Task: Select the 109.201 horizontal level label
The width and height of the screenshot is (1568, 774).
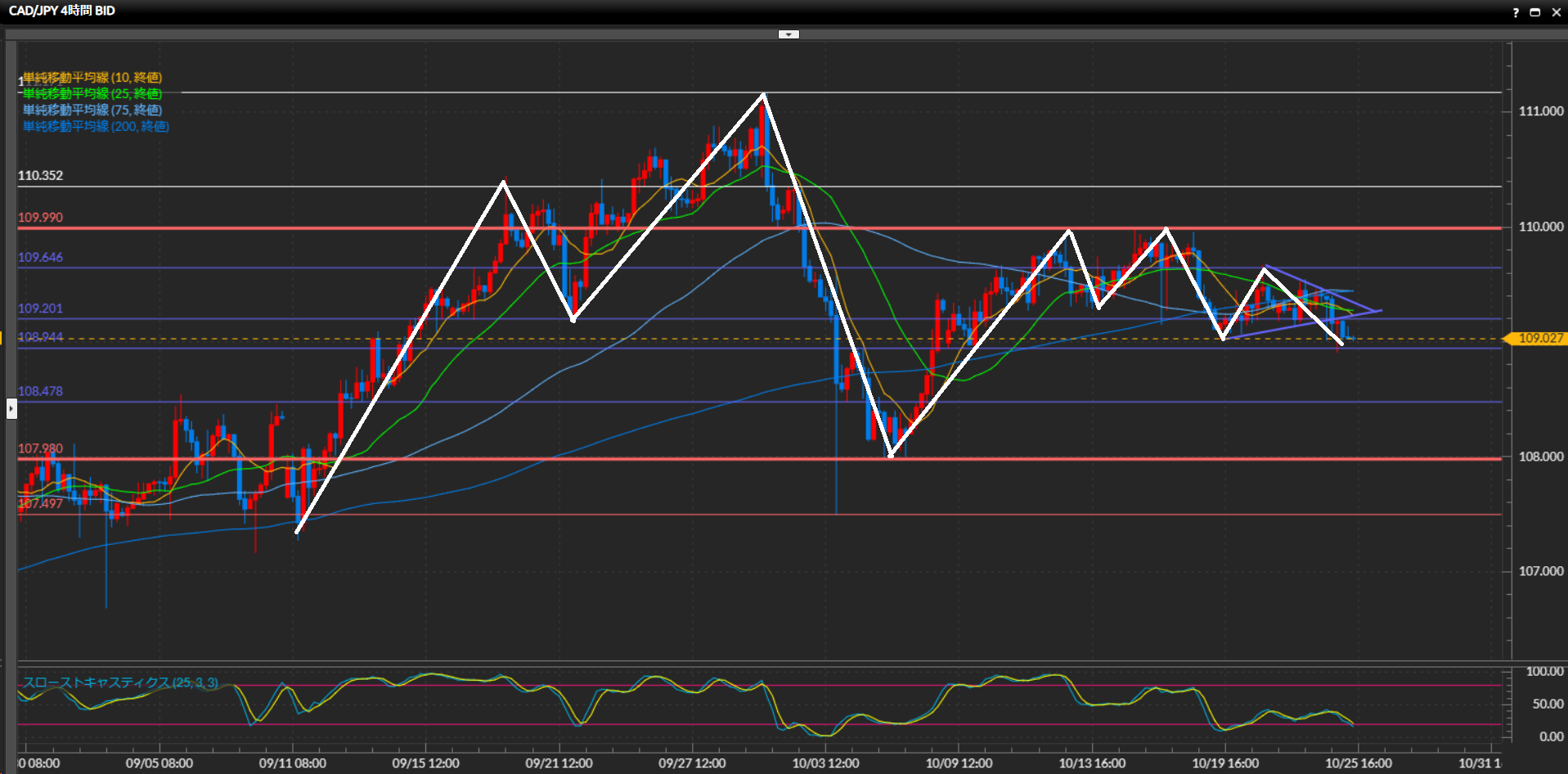Action: coord(41,308)
